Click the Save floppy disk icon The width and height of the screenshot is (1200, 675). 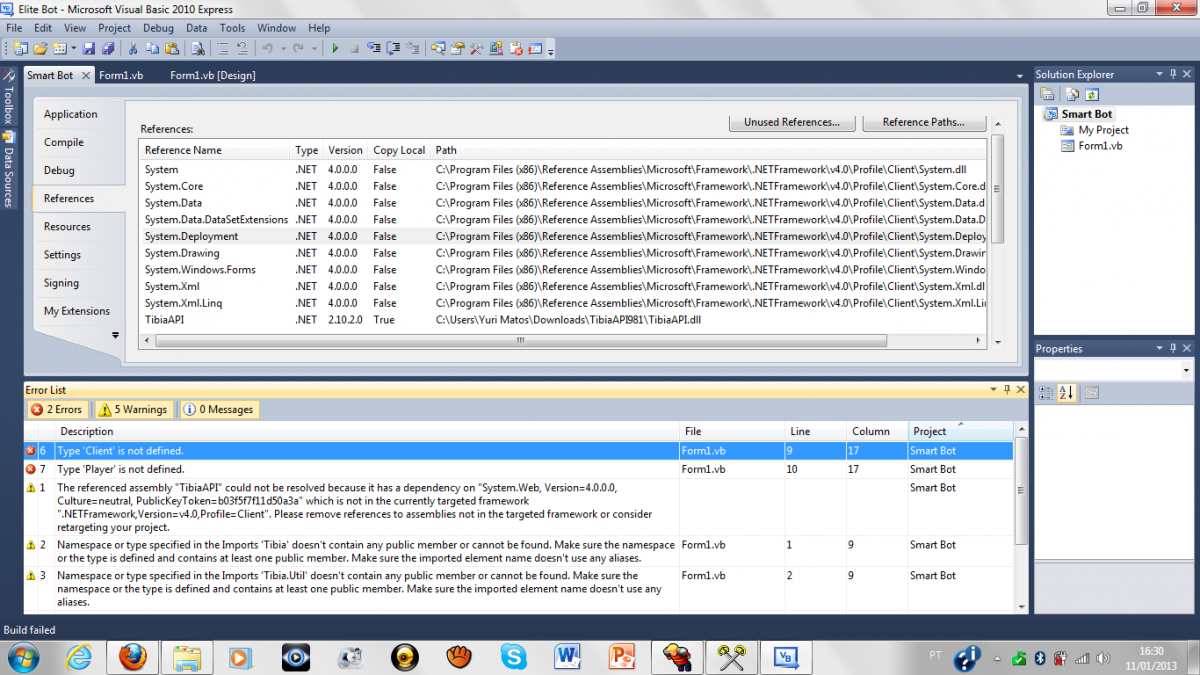pyautogui.click(x=89, y=48)
